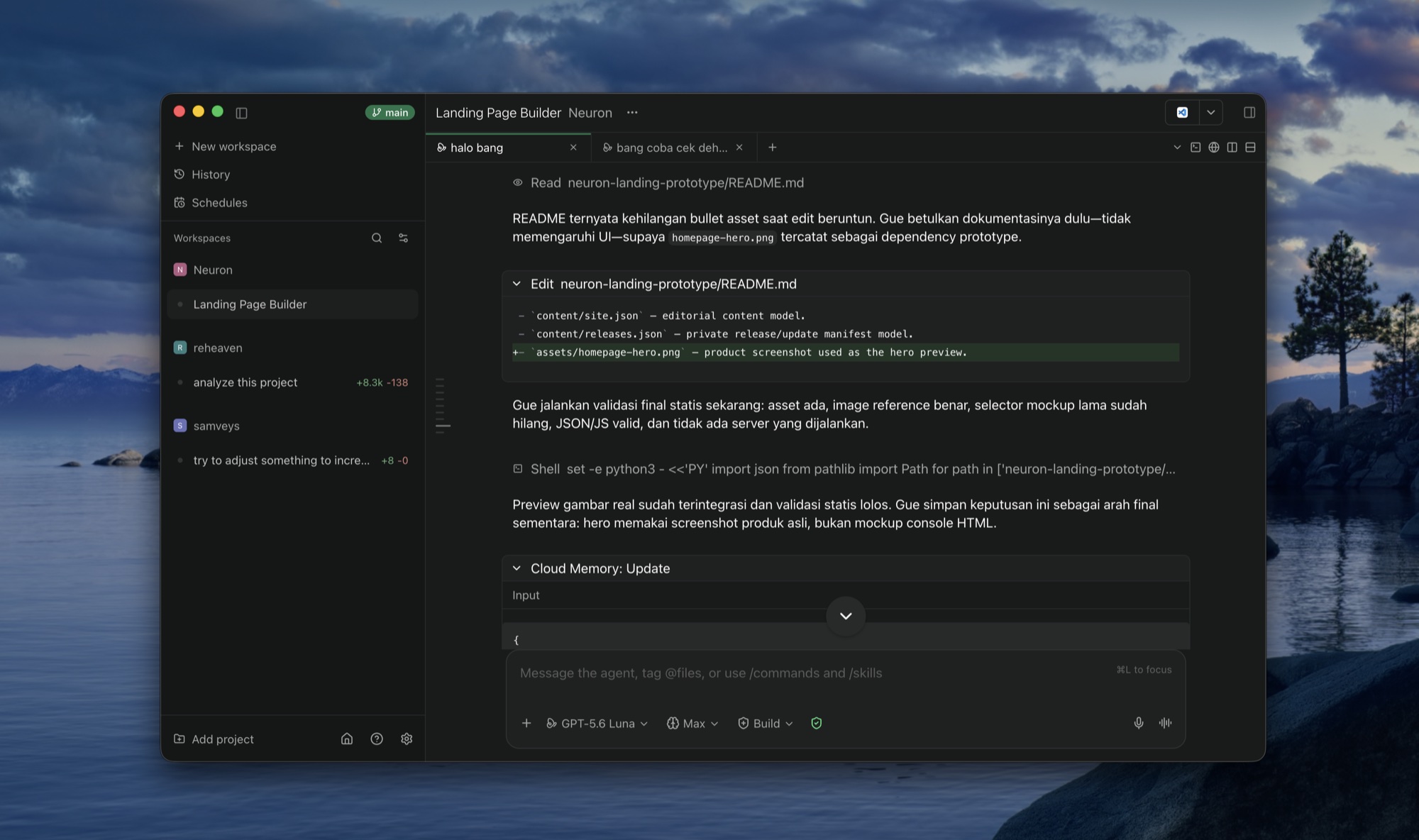
Task: Expand the editor chooser dropdown arrow
Action: (x=1211, y=113)
